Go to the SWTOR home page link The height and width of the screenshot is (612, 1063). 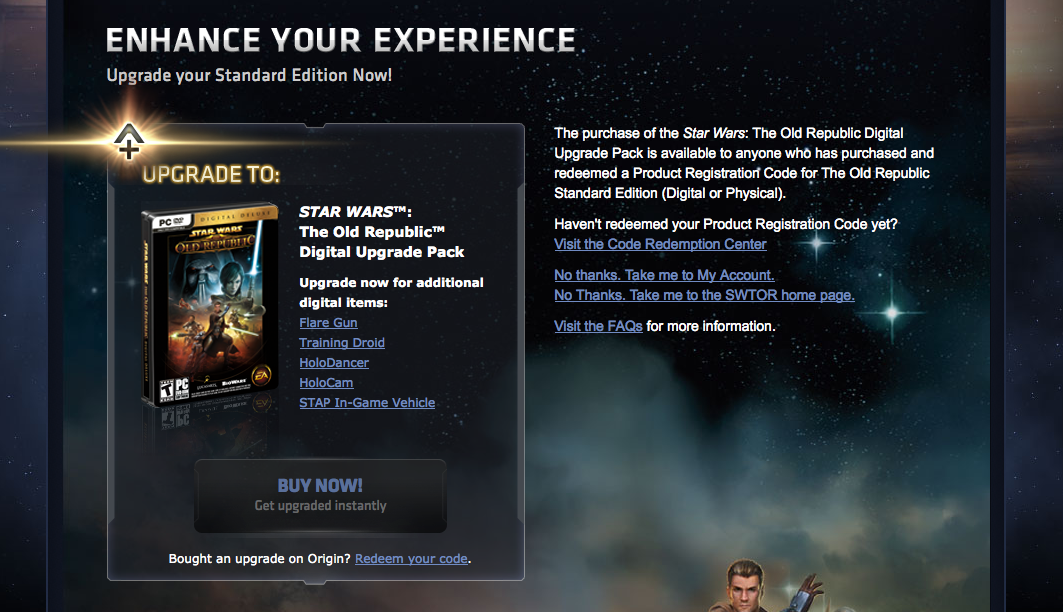click(704, 295)
